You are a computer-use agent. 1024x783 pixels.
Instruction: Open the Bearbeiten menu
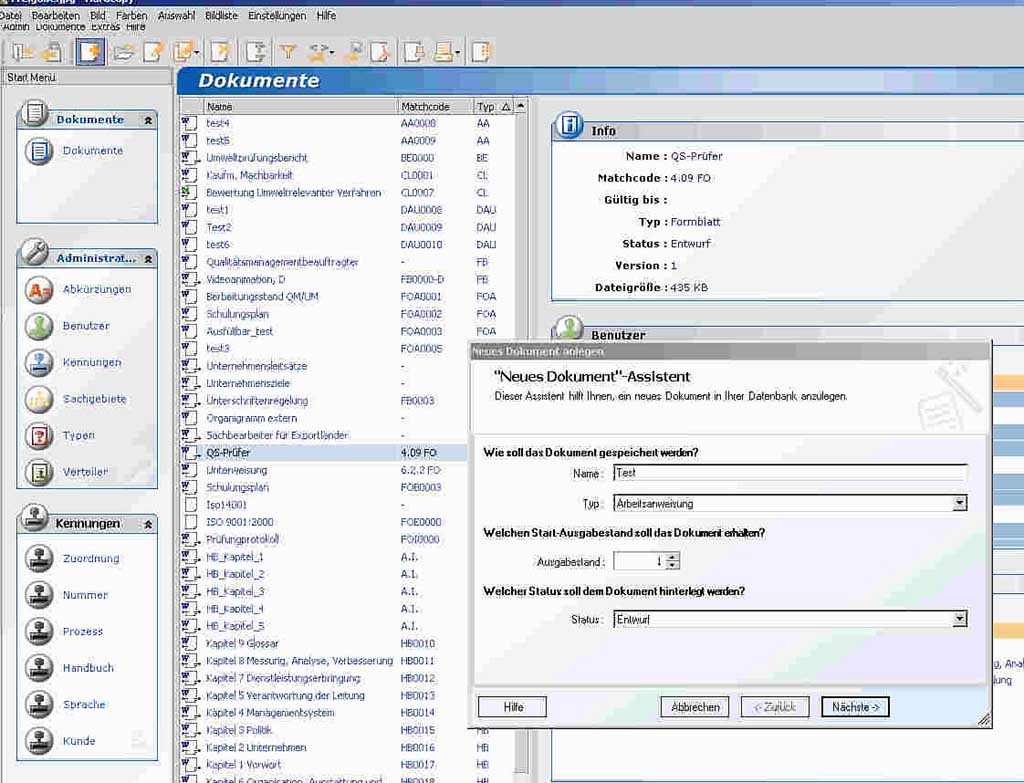pyautogui.click(x=56, y=15)
